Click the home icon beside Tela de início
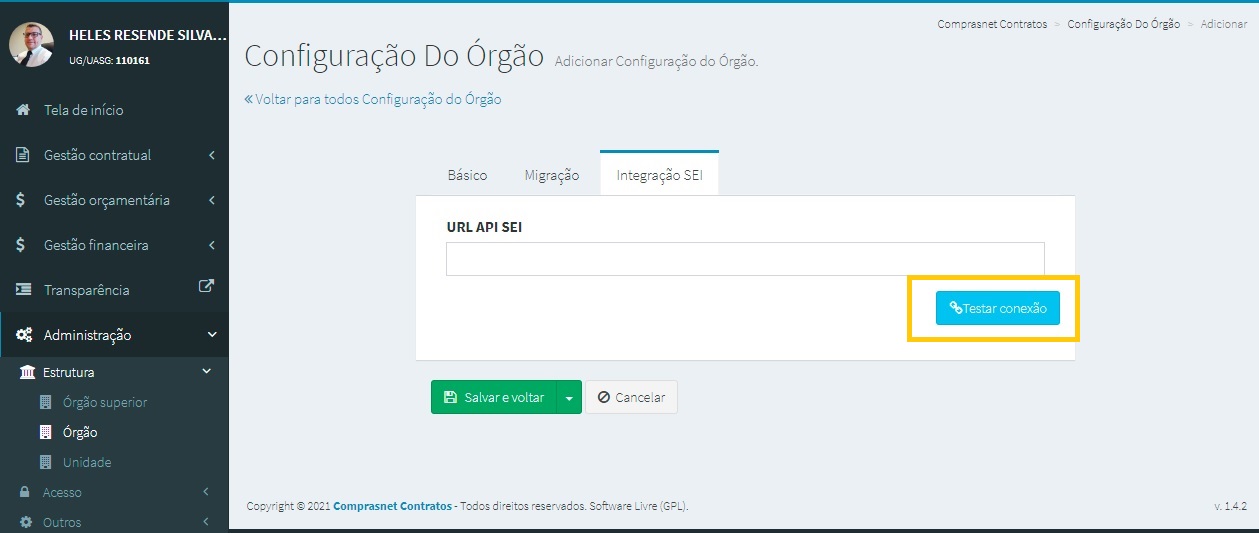The image size is (1259, 533). click(23, 110)
